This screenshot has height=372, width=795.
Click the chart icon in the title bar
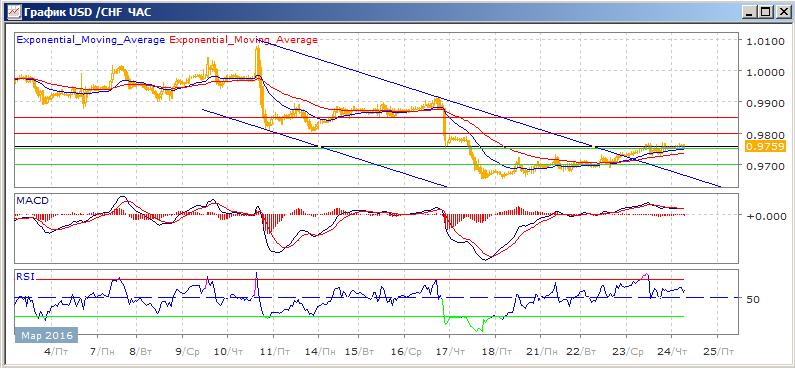click(15, 11)
